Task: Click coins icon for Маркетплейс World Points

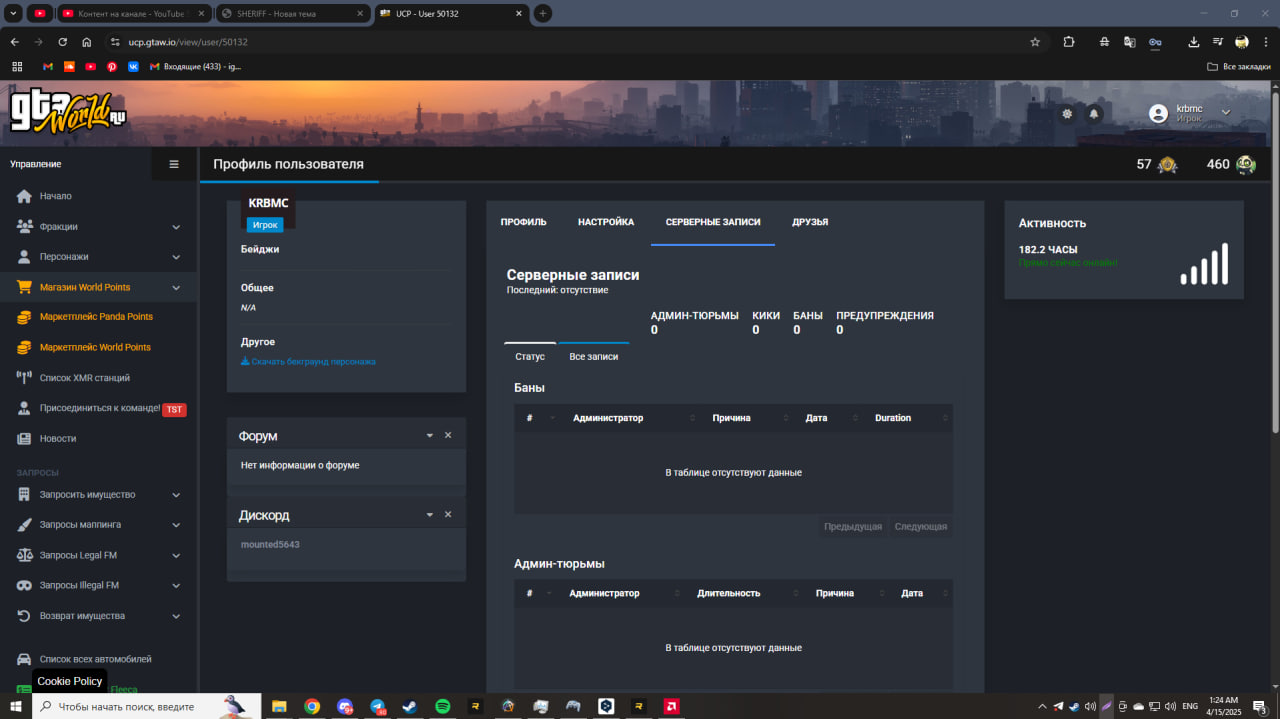Action: pyautogui.click(x=25, y=347)
